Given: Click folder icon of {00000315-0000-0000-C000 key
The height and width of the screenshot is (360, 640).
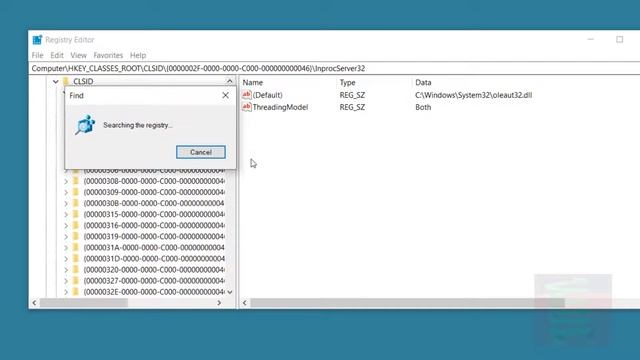Looking at the screenshot, I should click(x=76, y=214).
